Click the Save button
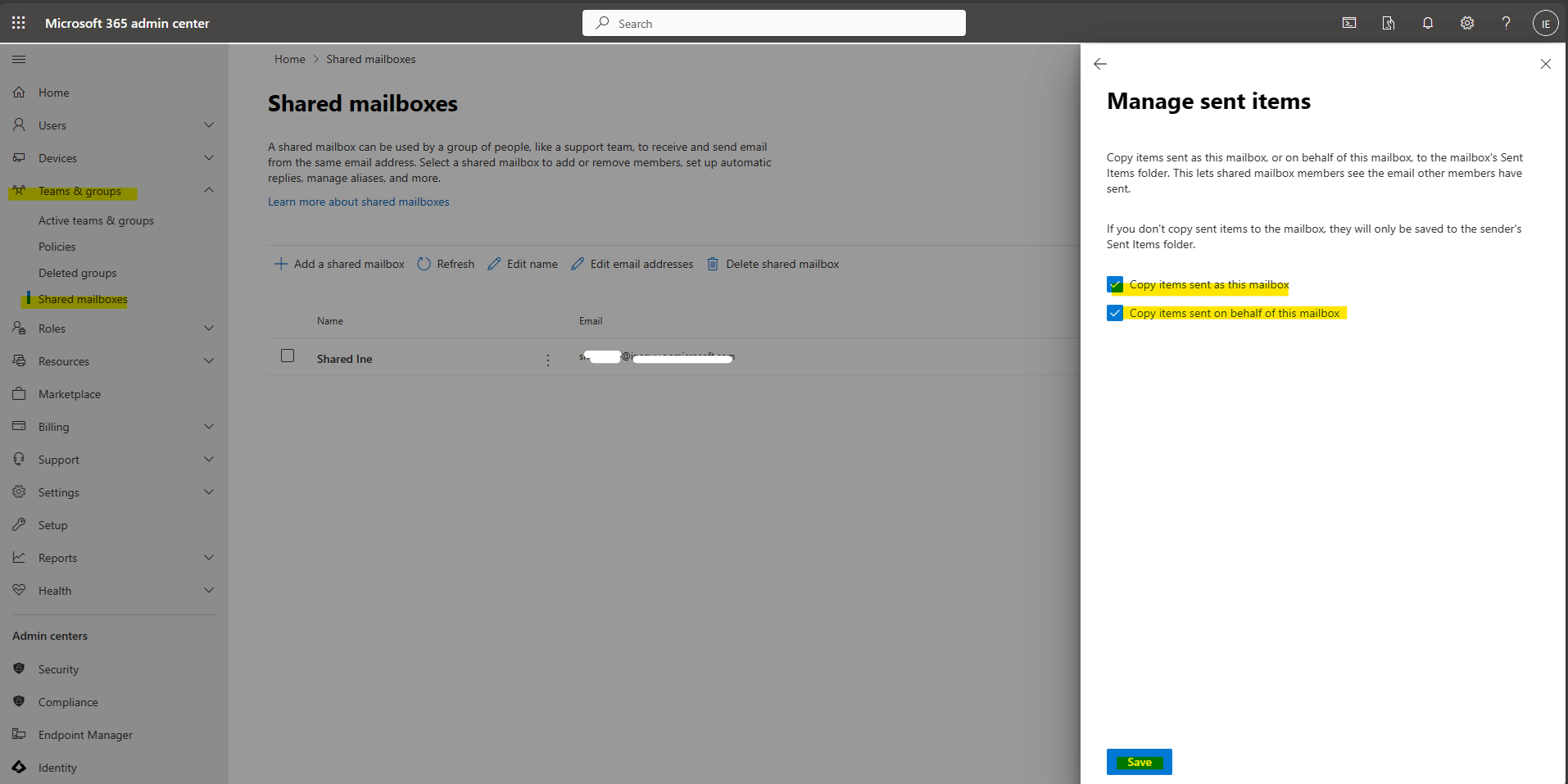Screen dimensions: 1568x784 1139,761
